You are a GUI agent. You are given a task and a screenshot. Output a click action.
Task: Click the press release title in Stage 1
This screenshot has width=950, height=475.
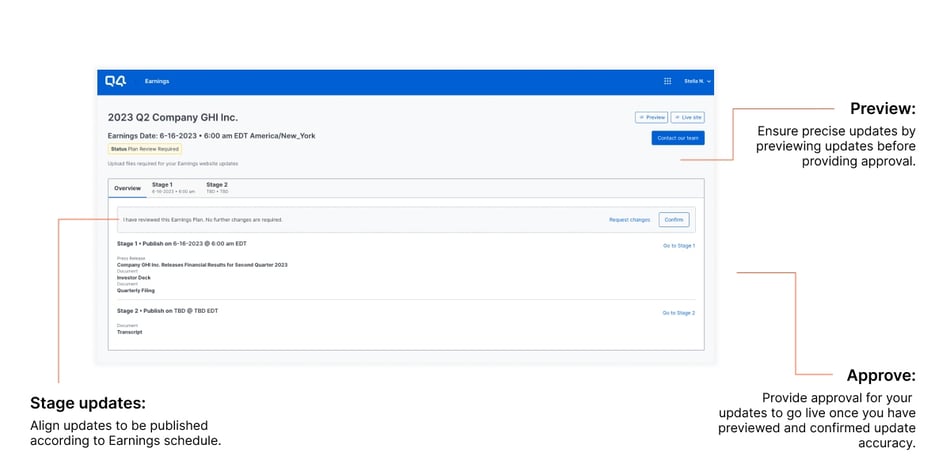coord(201,265)
